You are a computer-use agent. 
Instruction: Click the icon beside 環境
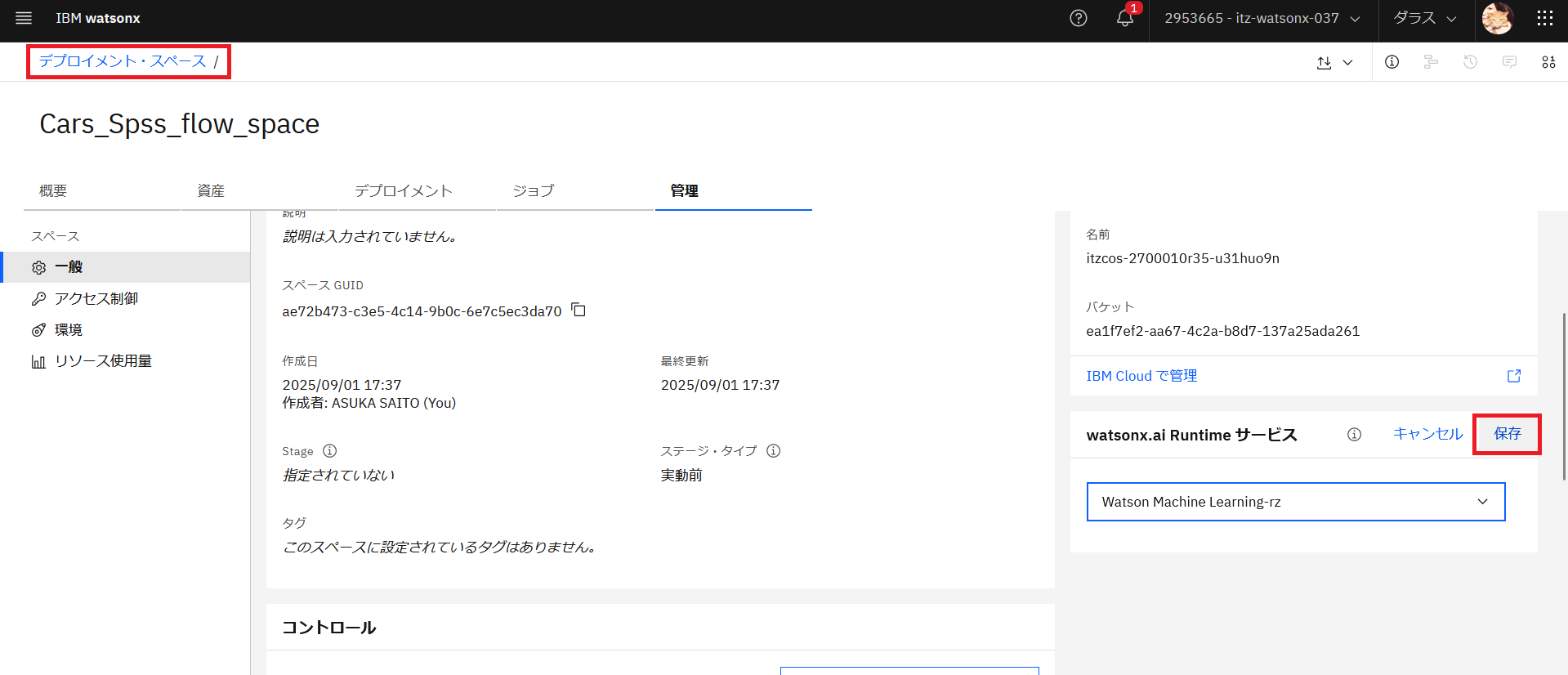tap(38, 330)
